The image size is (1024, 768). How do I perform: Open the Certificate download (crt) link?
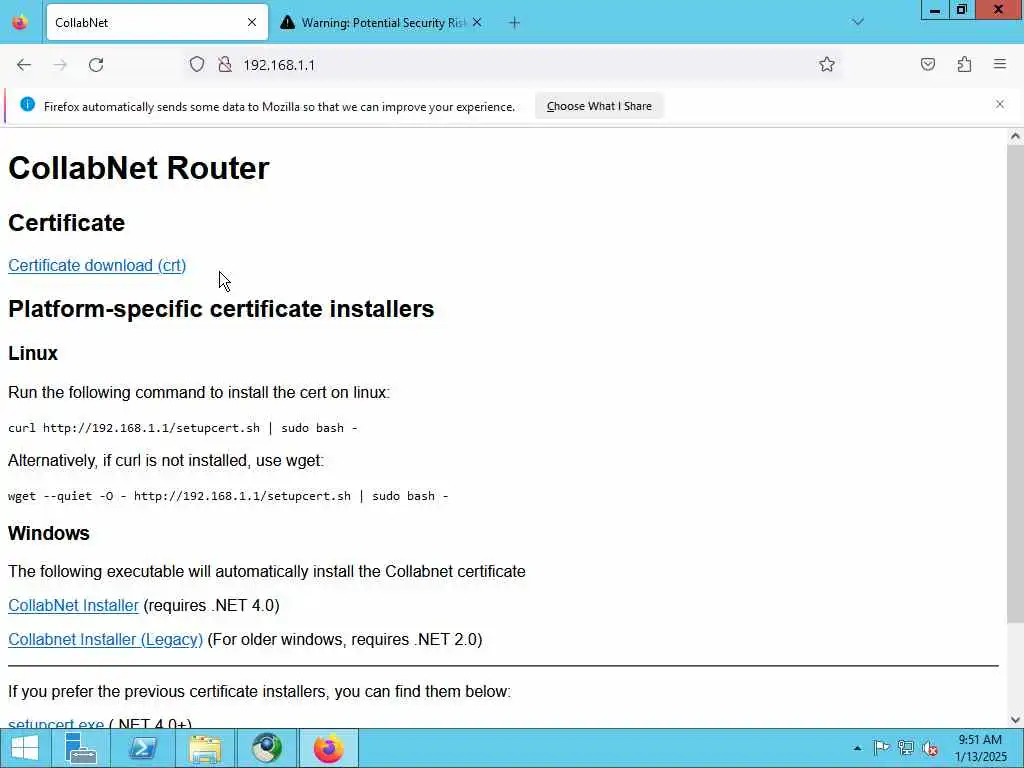coord(97,265)
